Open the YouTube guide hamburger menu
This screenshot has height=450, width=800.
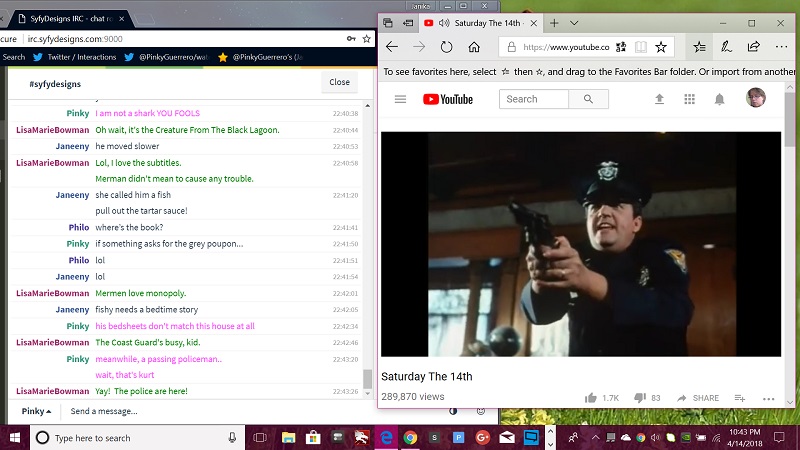pos(401,99)
